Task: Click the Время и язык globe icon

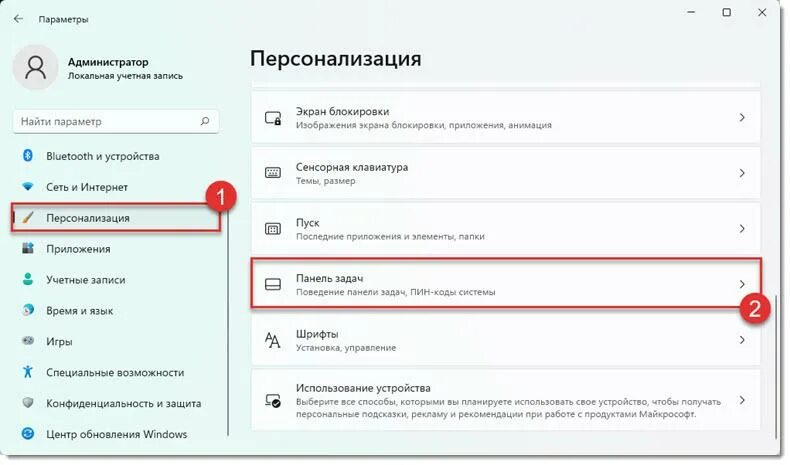Action: click(28, 310)
